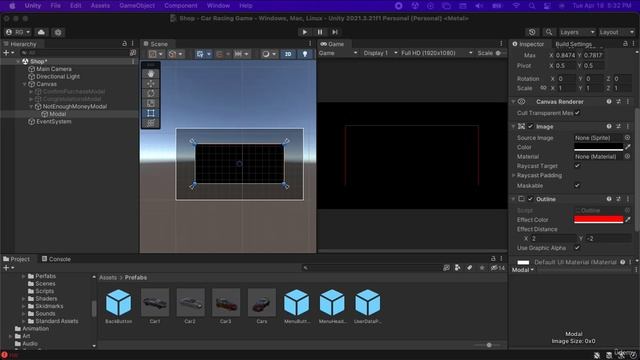This screenshot has height=360, width=640.
Task: Select the Game tab
Action: coord(332,44)
